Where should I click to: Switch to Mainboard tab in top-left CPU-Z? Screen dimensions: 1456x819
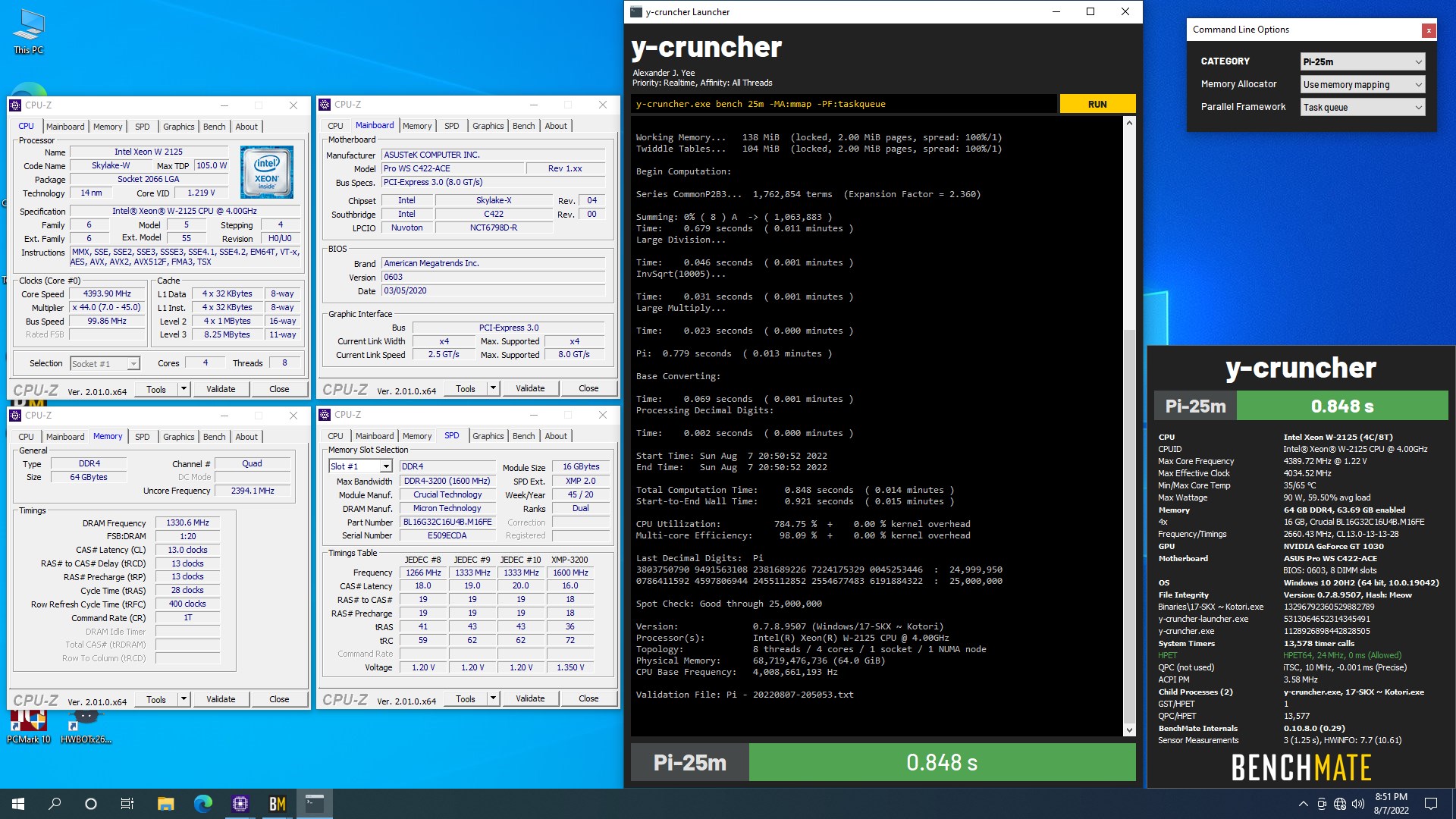(x=65, y=127)
